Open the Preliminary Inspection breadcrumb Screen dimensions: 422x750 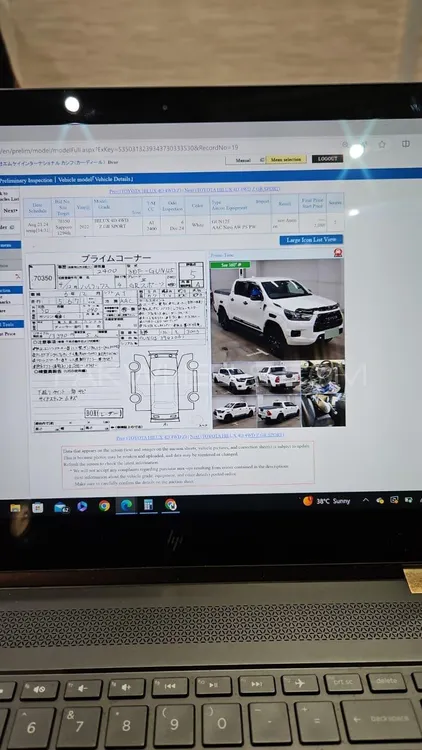coord(26,180)
